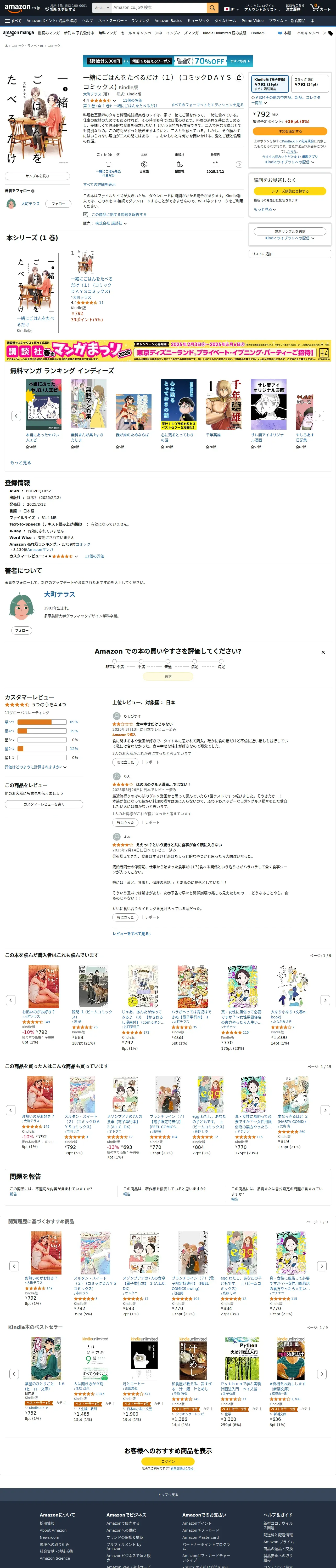Click the share icon beside the title
336x1568 pixels.
click(x=239, y=77)
